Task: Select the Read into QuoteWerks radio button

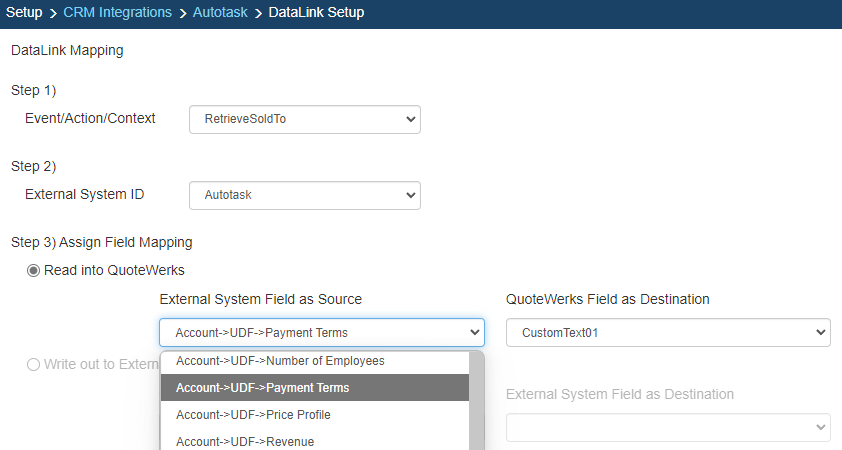Action: tap(34, 270)
